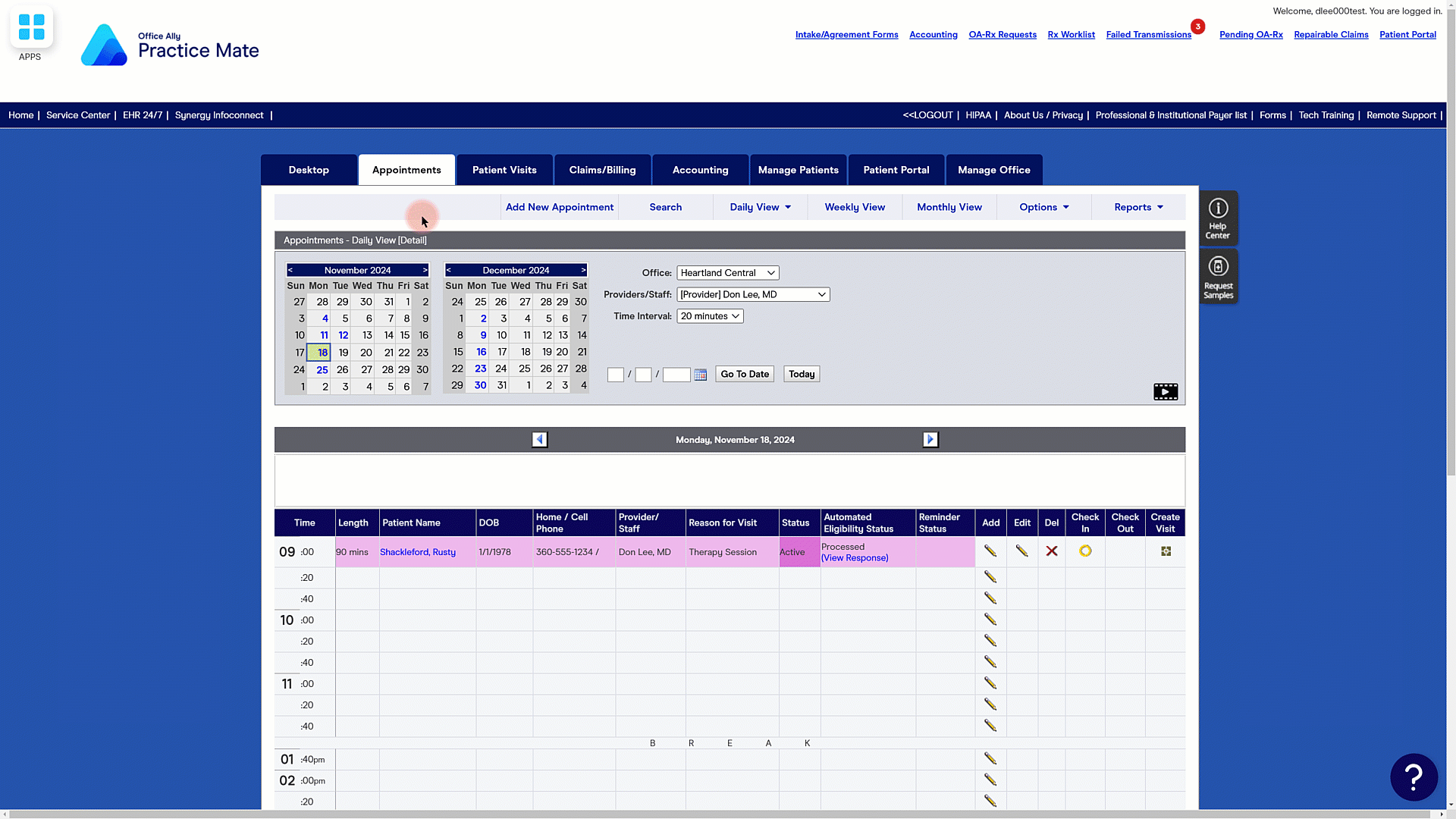1456x819 pixels.
Task: Check in Rusty Shackleford's appointment
Action: (1085, 551)
